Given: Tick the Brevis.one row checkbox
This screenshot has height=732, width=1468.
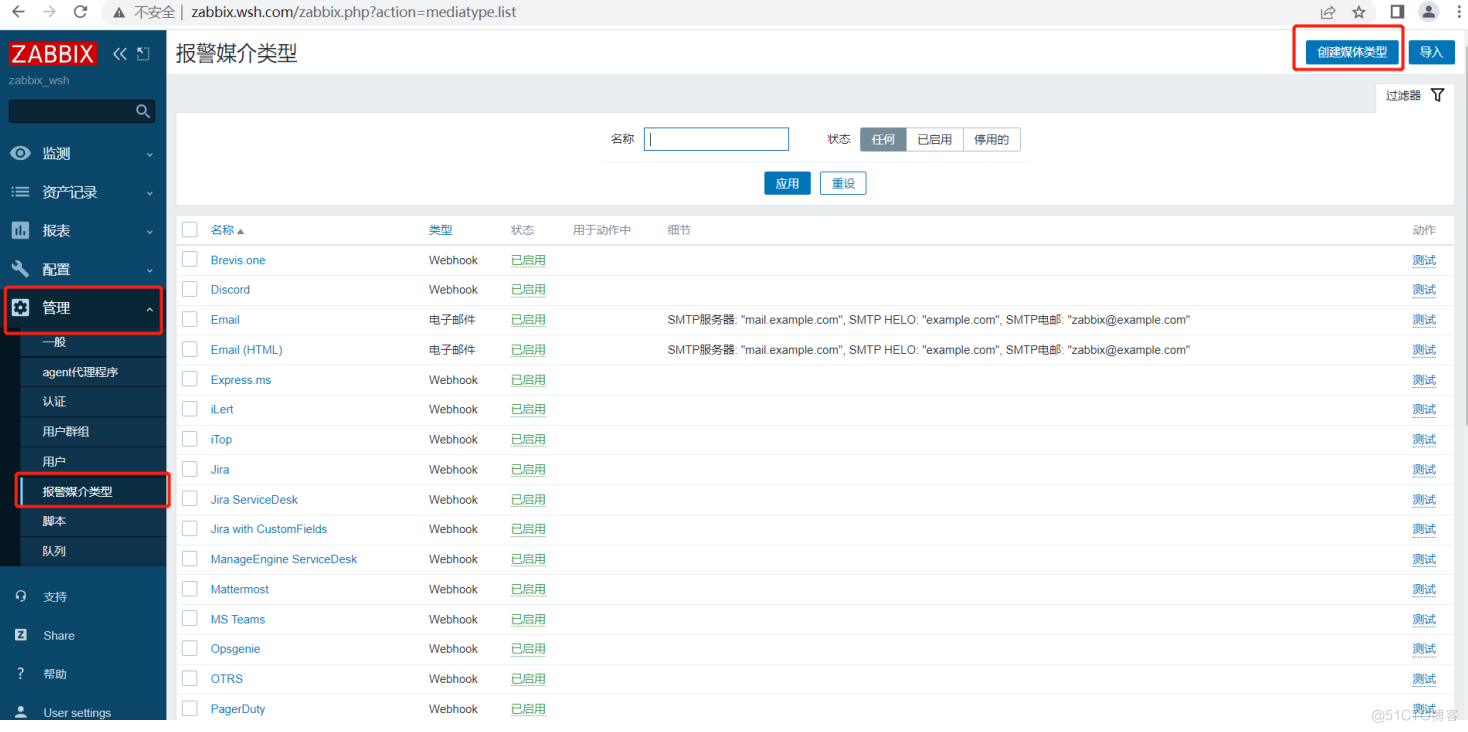Looking at the screenshot, I should tap(190, 260).
